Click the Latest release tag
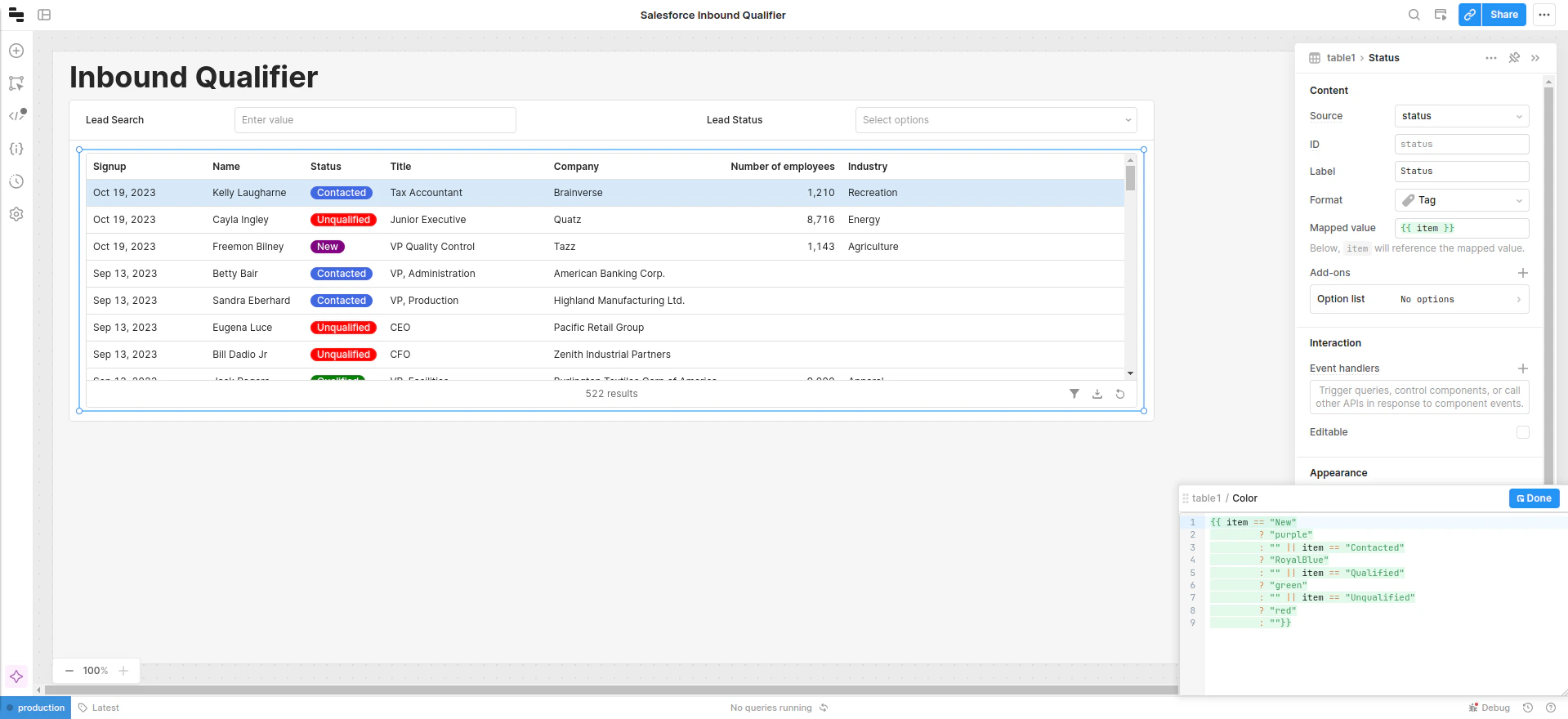Screen dimensions: 1568x719 tap(99, 708)
